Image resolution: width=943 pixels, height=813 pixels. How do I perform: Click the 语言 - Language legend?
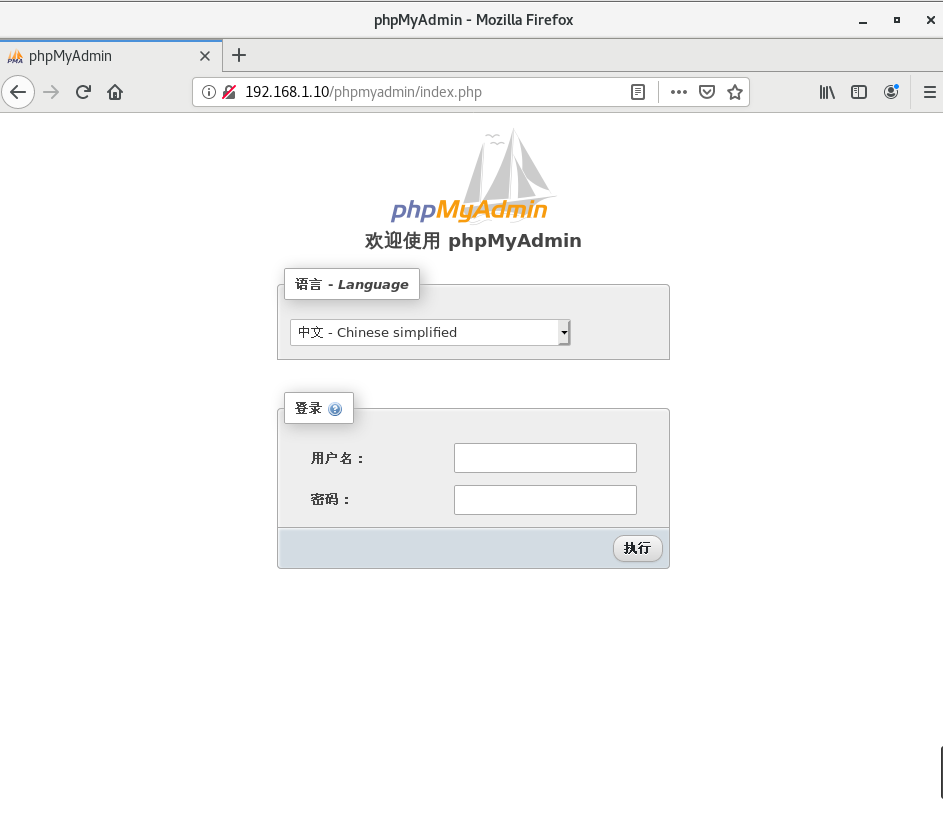pyautogui.click(x=352, y=284)
